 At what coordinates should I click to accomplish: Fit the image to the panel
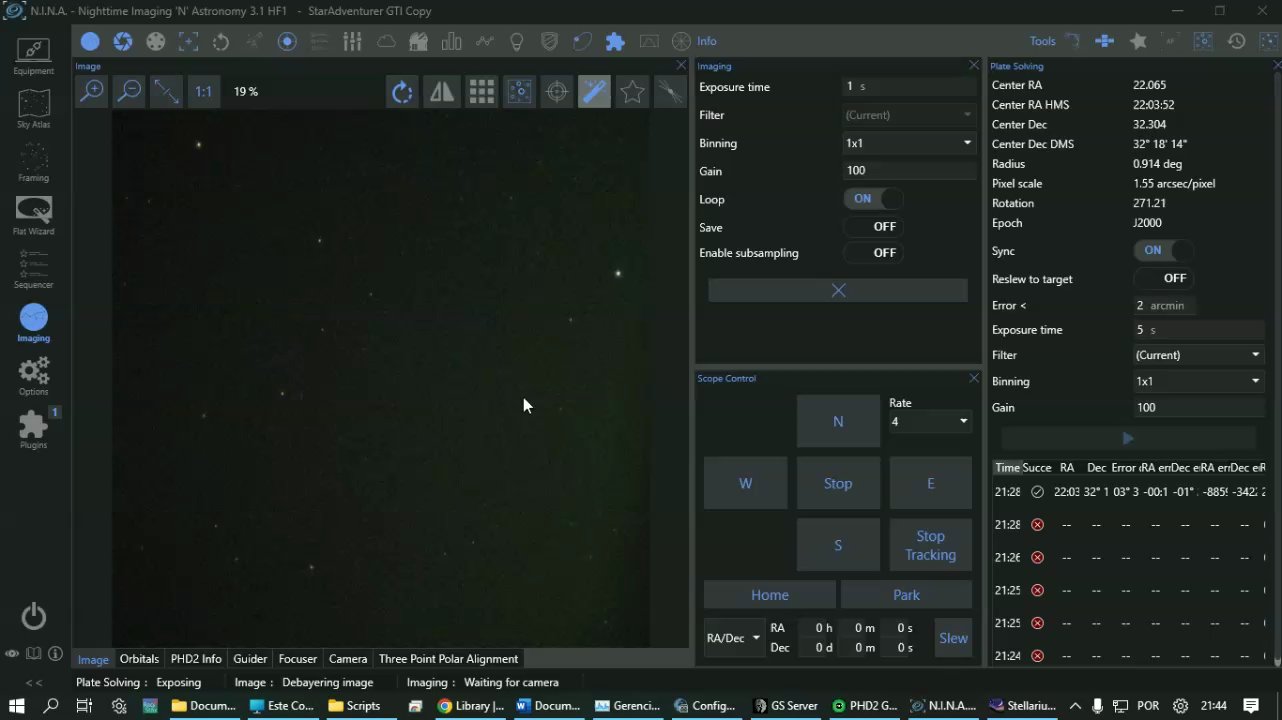(166, 91)
